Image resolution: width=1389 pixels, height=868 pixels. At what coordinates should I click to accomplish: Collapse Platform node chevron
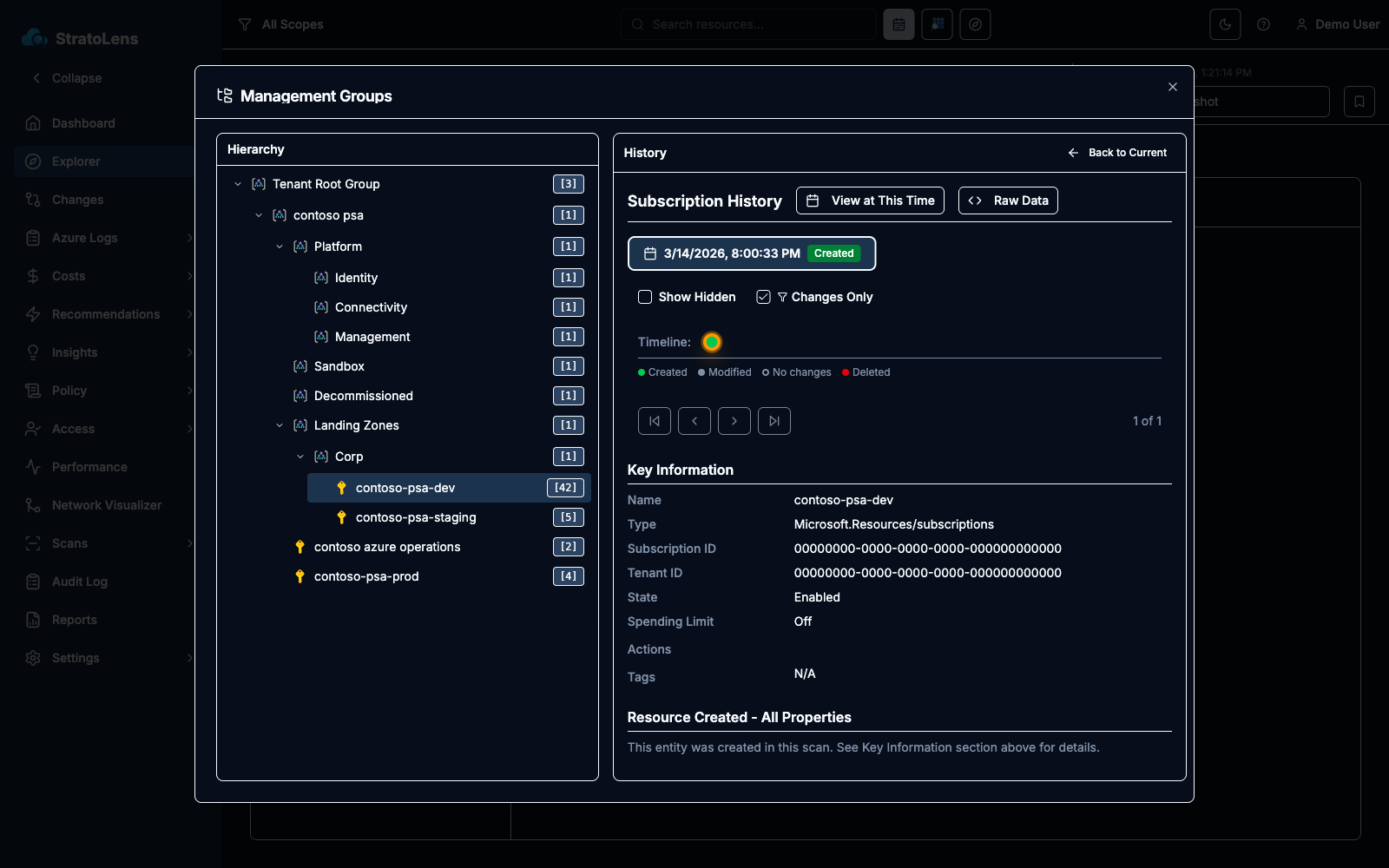click(280, 247)
